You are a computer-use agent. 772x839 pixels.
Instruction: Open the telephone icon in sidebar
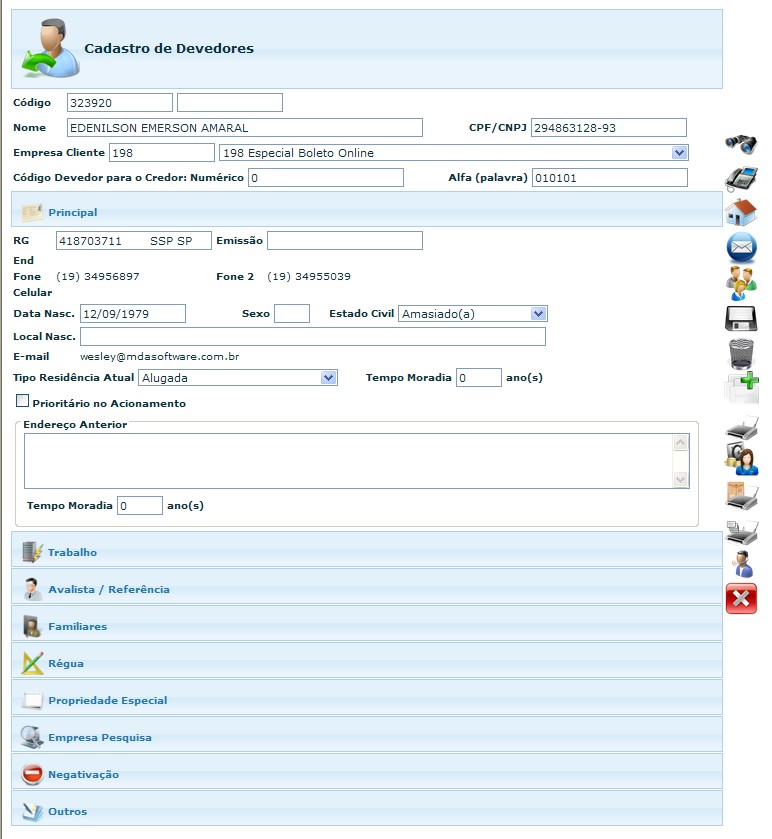[741, 179]
